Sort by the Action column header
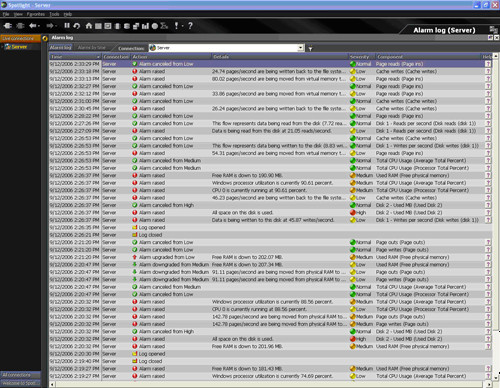Viewport: 500px width, 388px height. 171,57
